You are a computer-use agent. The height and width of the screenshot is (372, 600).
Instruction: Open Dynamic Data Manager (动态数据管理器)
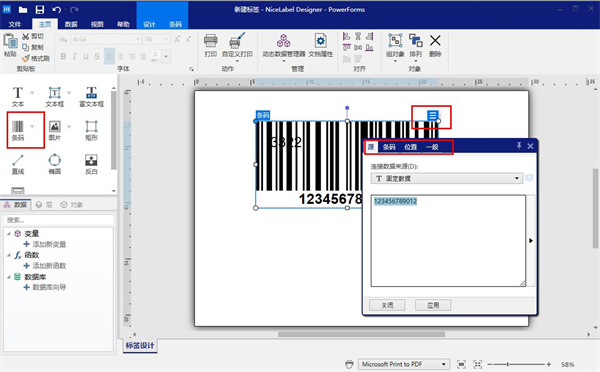pyautogui.click(x=284, y=47)
